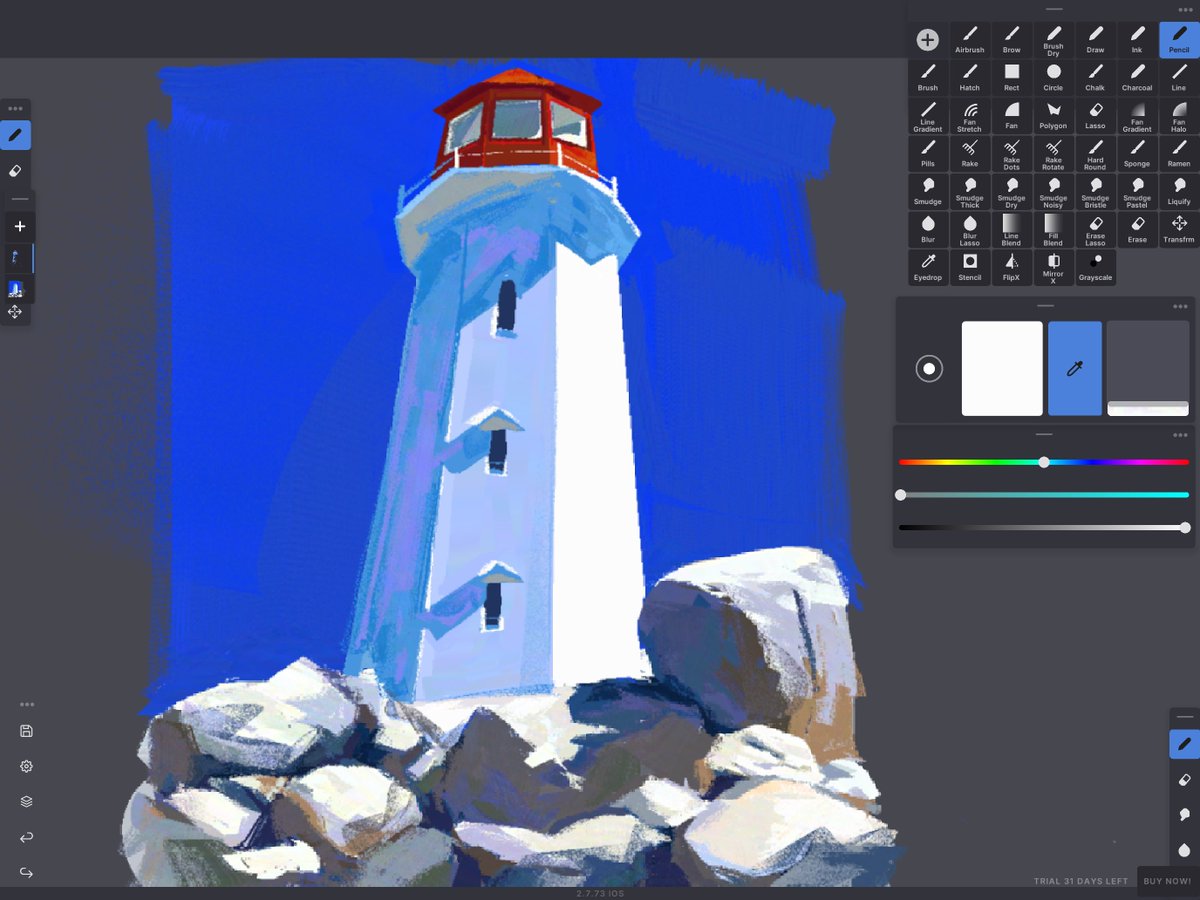Select the Fan Gradient tool

[1137, 116]
